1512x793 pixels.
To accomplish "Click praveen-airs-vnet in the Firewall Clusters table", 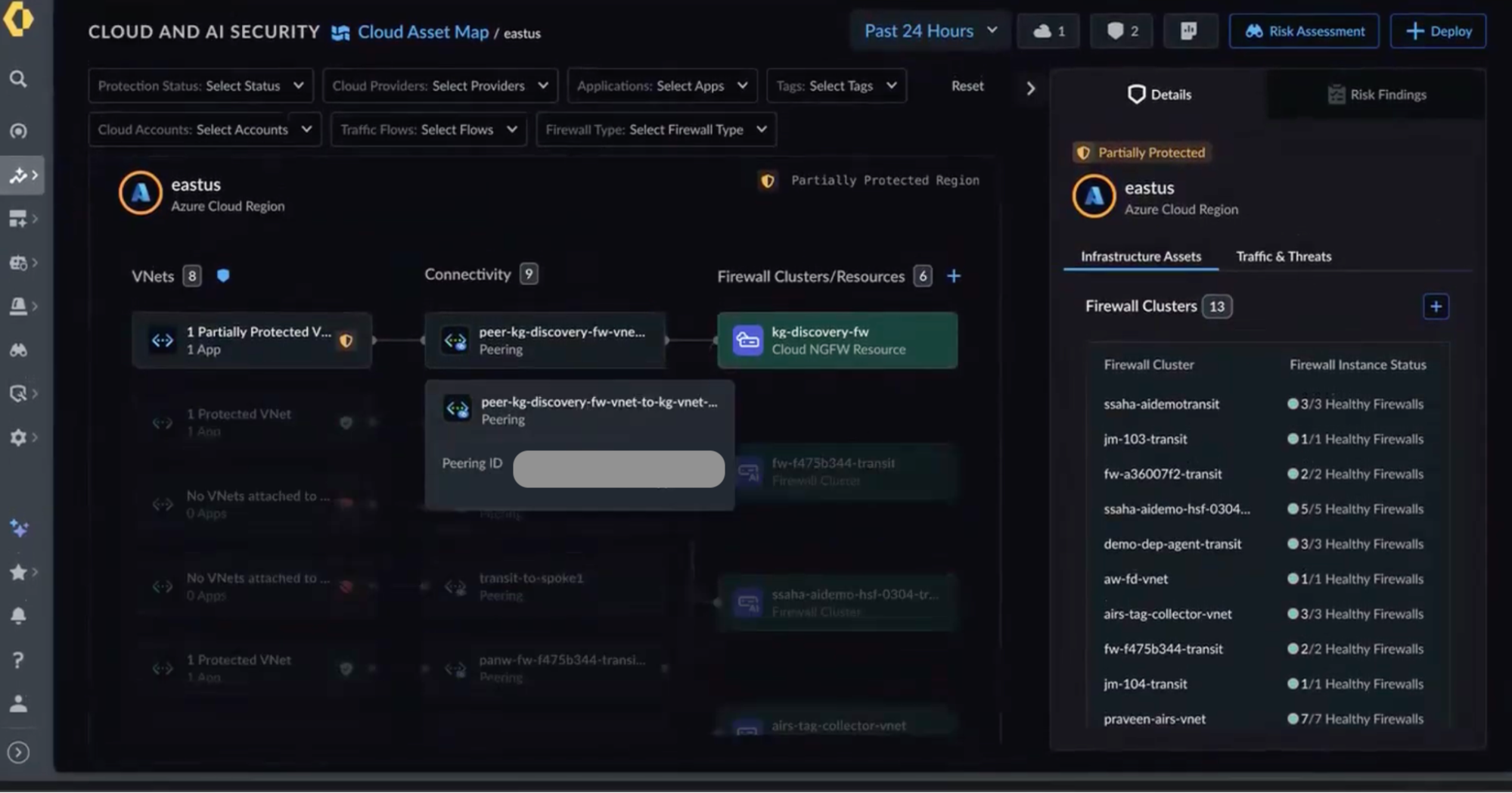I will [1154, 719].
